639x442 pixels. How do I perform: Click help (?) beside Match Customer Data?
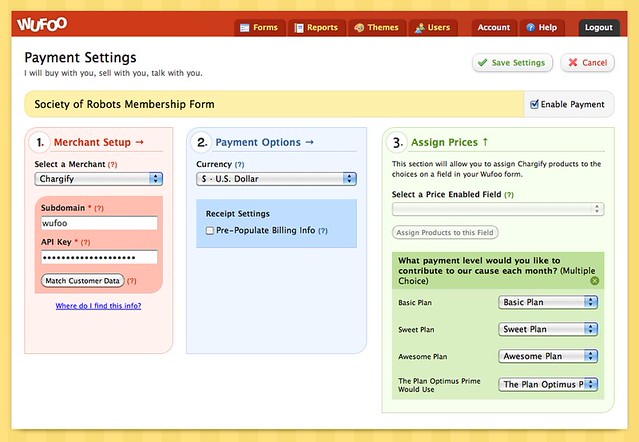(x=131, y=281)
